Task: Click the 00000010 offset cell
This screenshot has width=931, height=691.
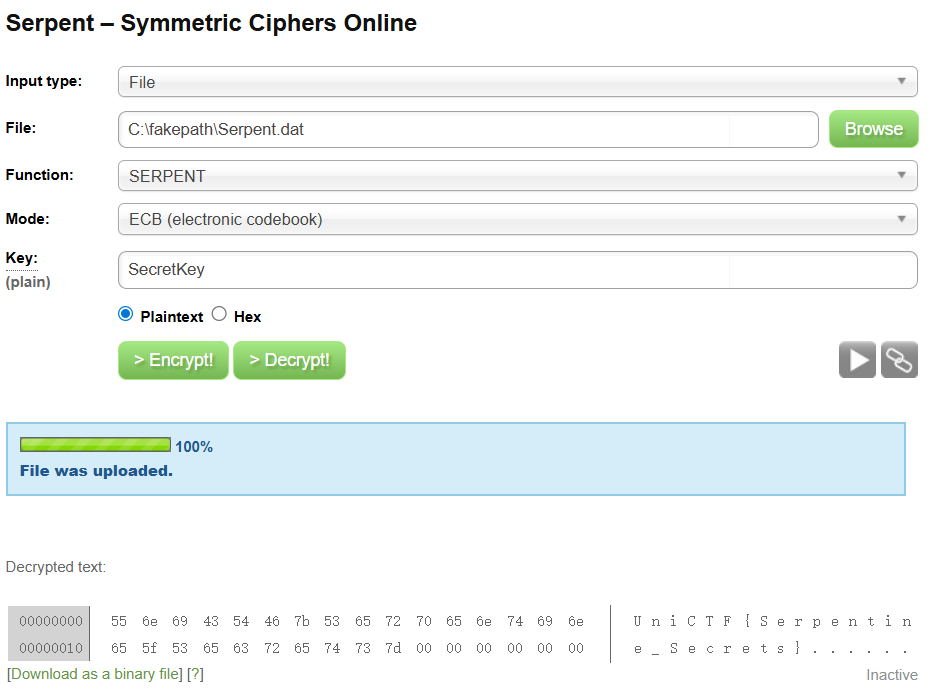Action: click(x=49, y=648)
